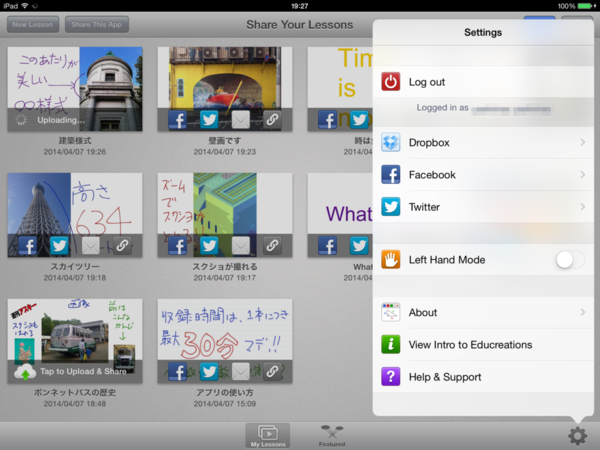Image resolution: width=600 pixels, height=450 pixels.
Task: Tap the red Log out power icon
Action: (390, 82)
